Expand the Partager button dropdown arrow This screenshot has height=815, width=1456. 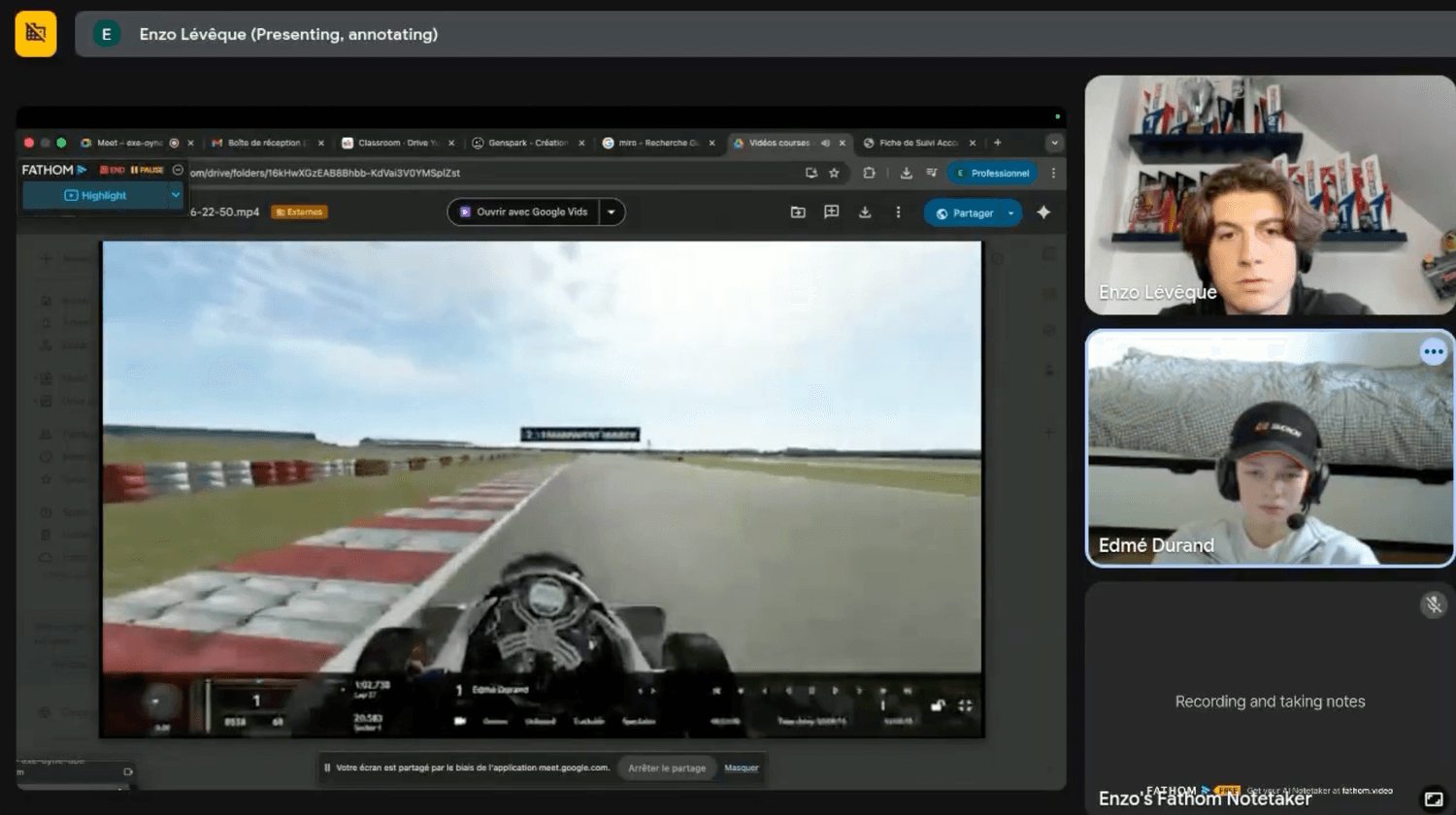point(1011,213)
